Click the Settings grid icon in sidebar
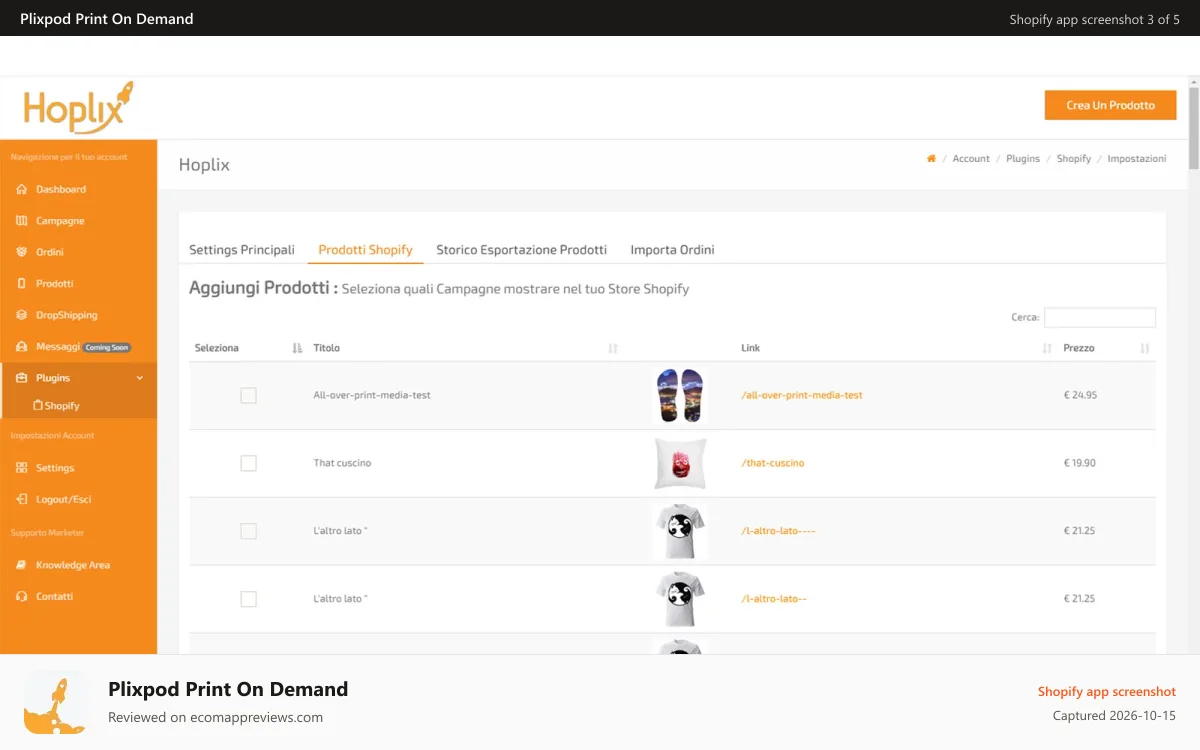 point(22,468)
